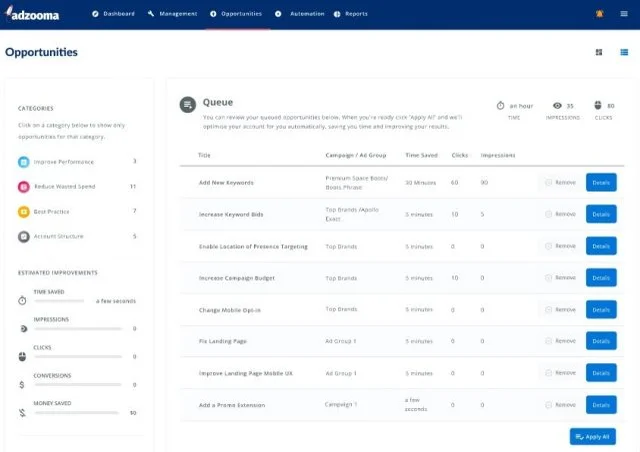Click the Conversions dollar icon
This screenshot has width=640, height=452.
coord(22,385)
